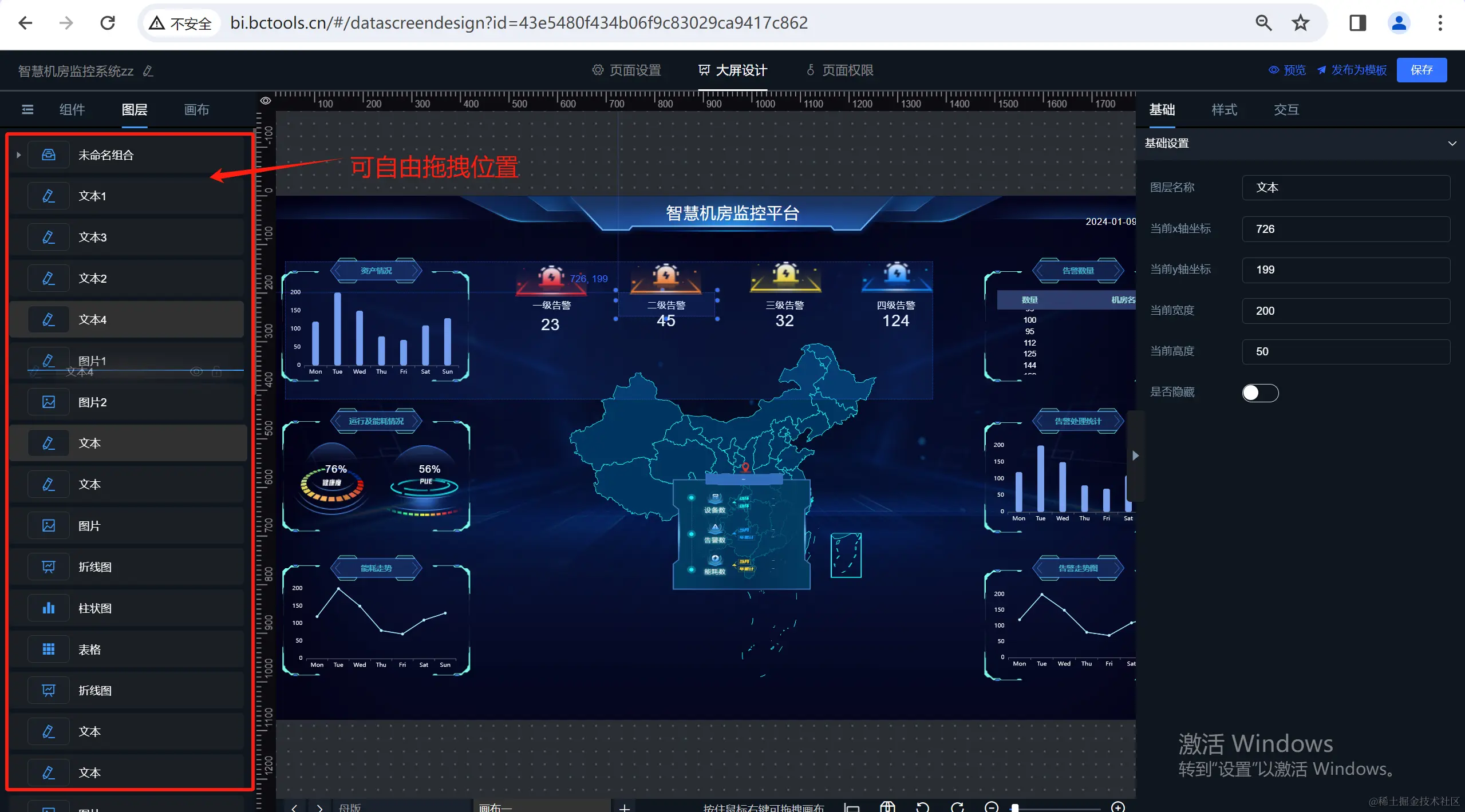1465x812 pixels.
Task: Click the undo icon in bottom toolbar
Action: coord(922,807)
